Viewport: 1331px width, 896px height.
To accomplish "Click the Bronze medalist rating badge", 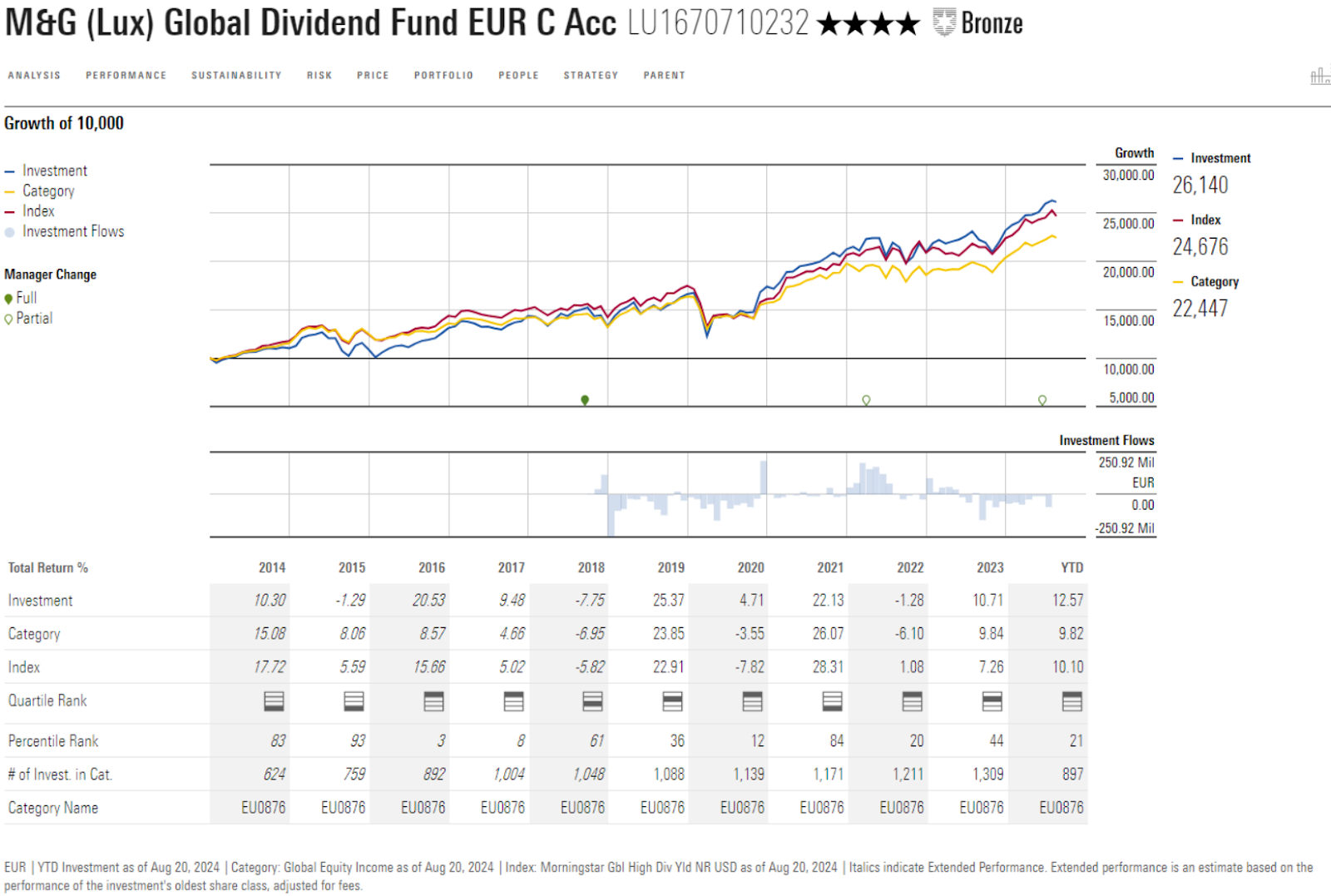I will (x=978, y=23).
